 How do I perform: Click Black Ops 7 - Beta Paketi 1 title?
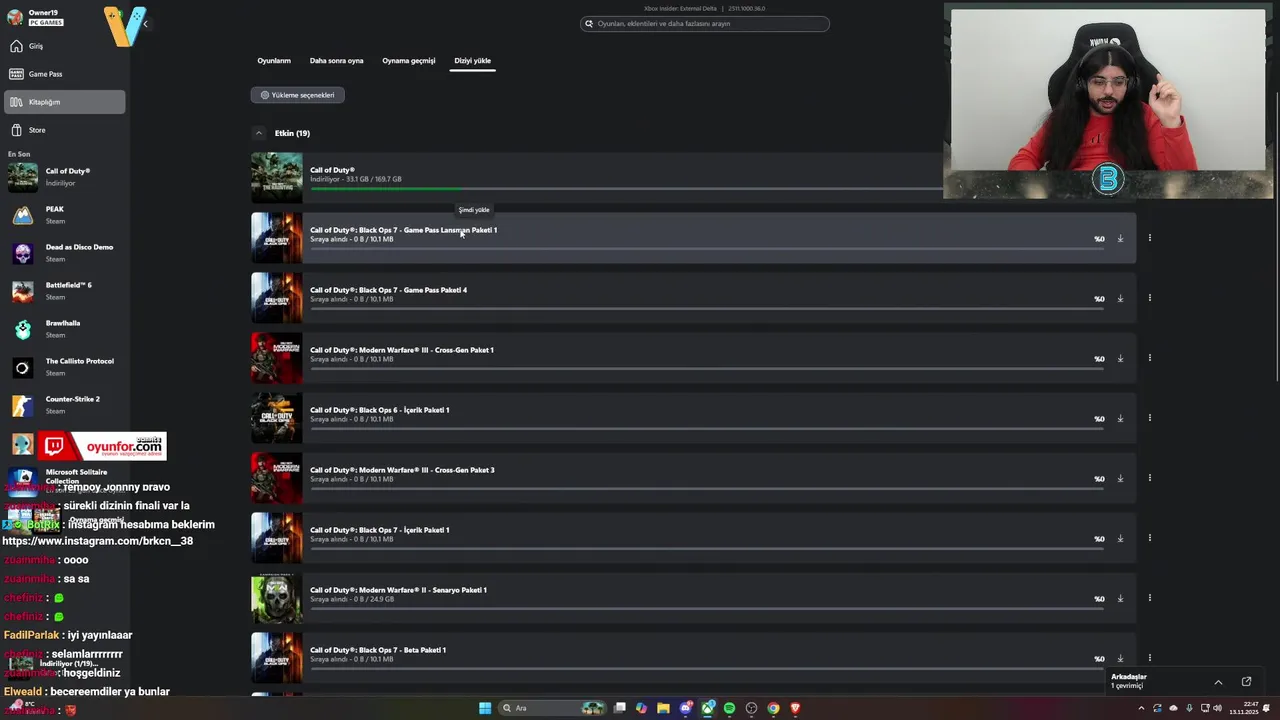click(x=378, y=650)
